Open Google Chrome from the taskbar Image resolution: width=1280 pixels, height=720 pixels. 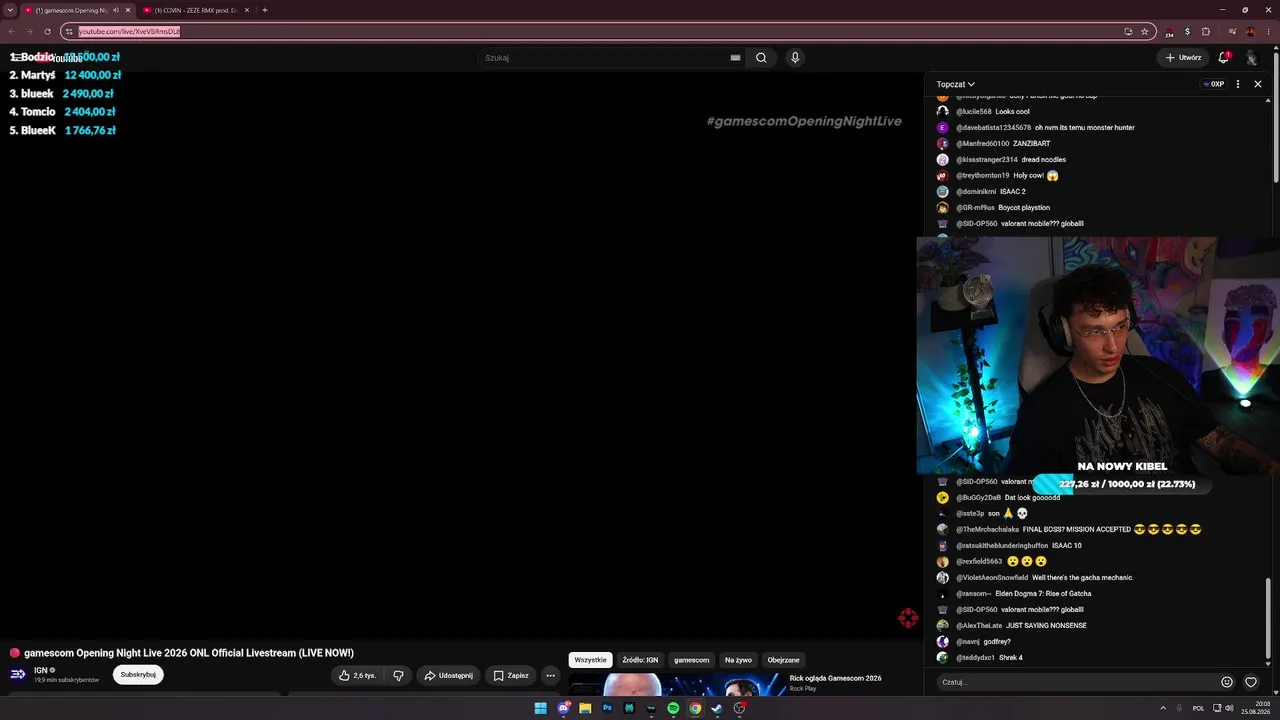(x=695, y=708)
